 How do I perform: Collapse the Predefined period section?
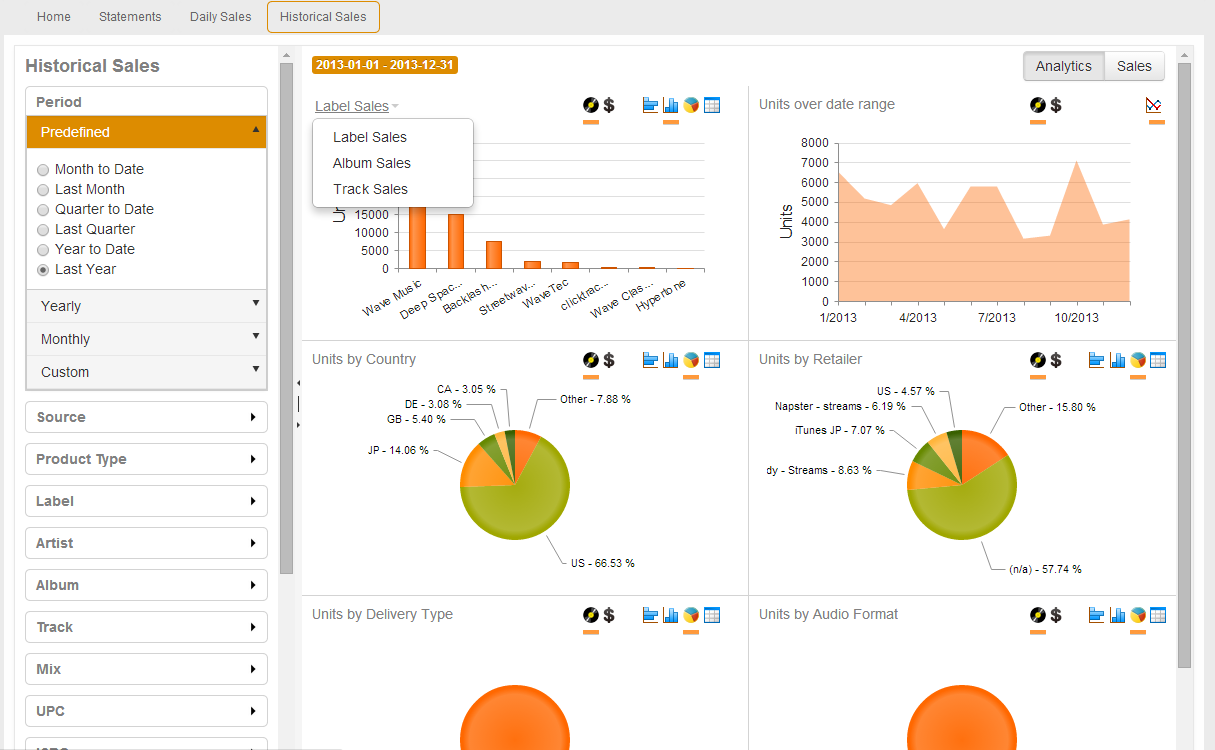pyautogui.click(x=146, y=132)
